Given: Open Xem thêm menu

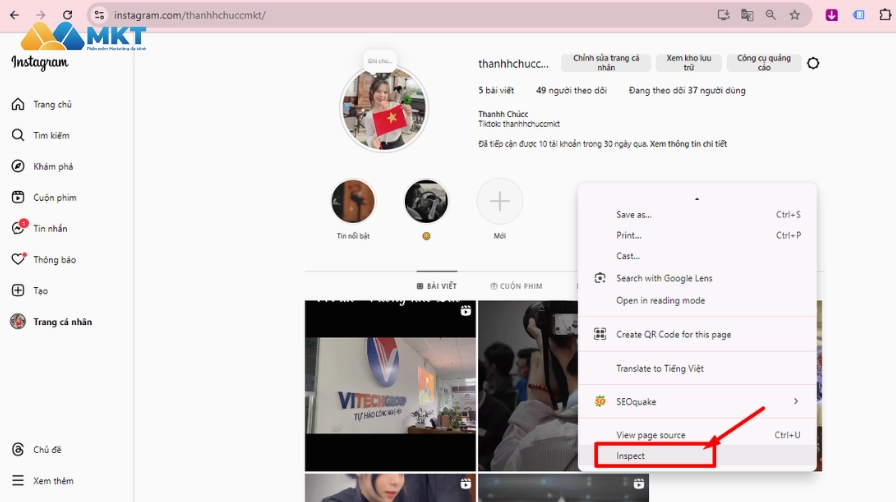Looking at the screenshot, I should click(42, 481).
